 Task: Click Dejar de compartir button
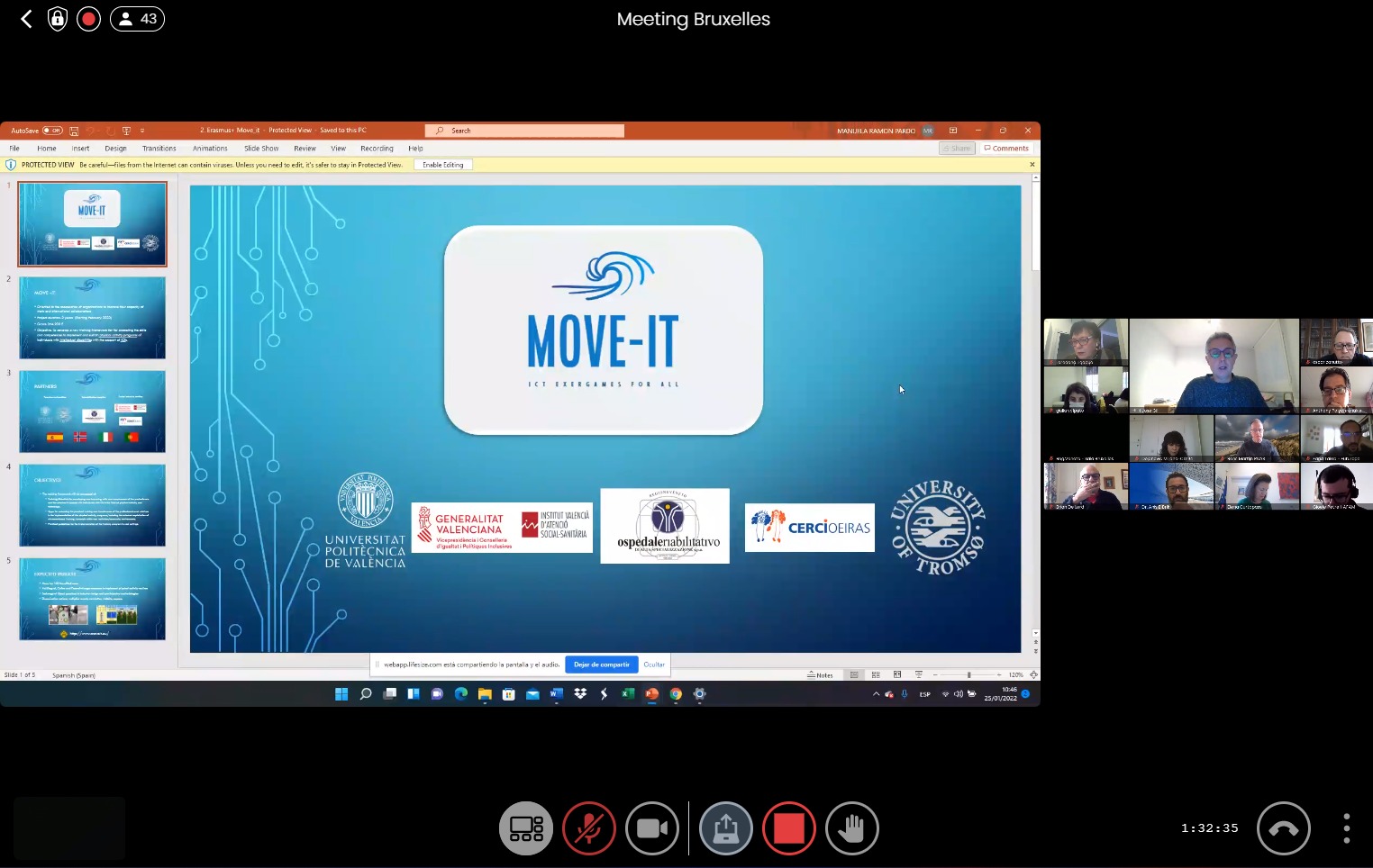click(602, 665)
